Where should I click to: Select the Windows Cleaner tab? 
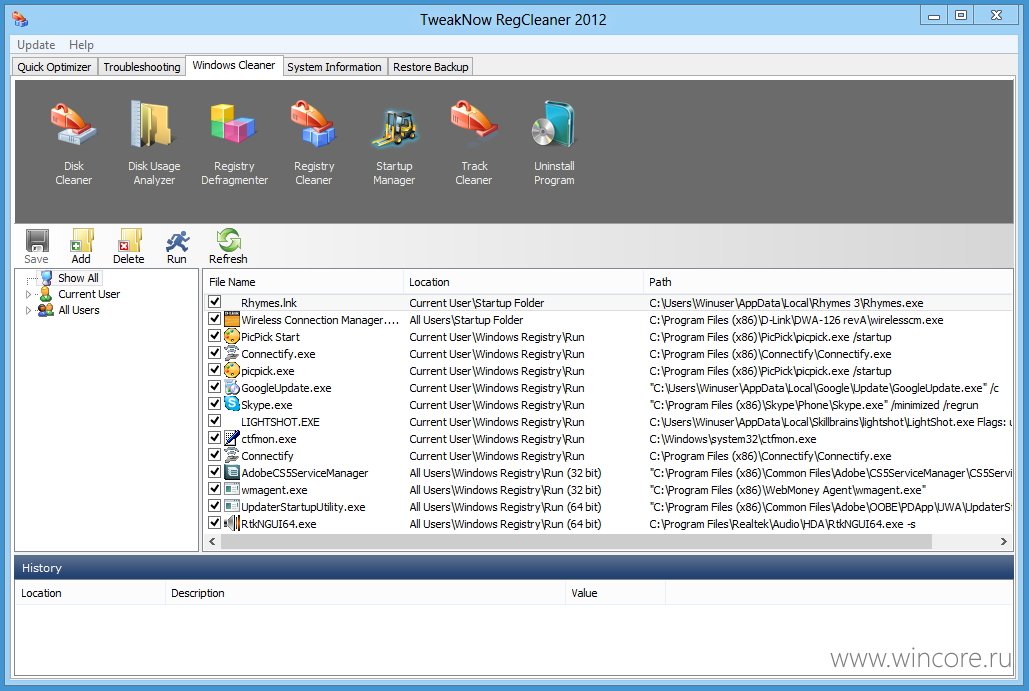pyautogui.click(x=234, y=66)
